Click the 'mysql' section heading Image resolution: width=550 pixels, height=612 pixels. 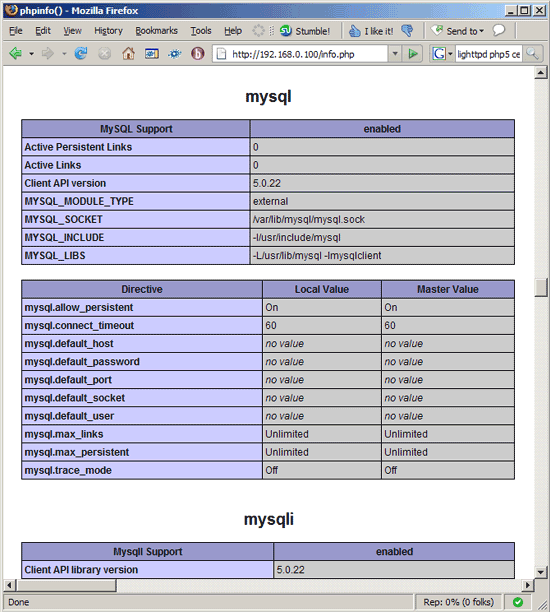pos(268,96)
